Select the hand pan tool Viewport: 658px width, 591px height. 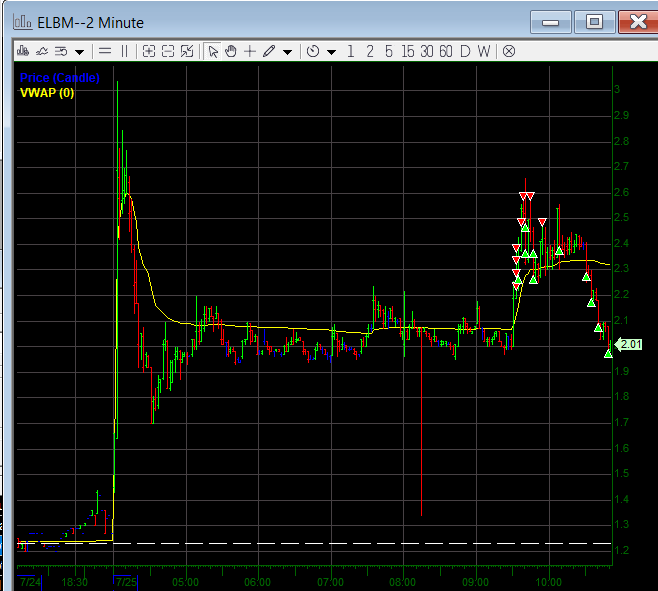click(231, 51)
